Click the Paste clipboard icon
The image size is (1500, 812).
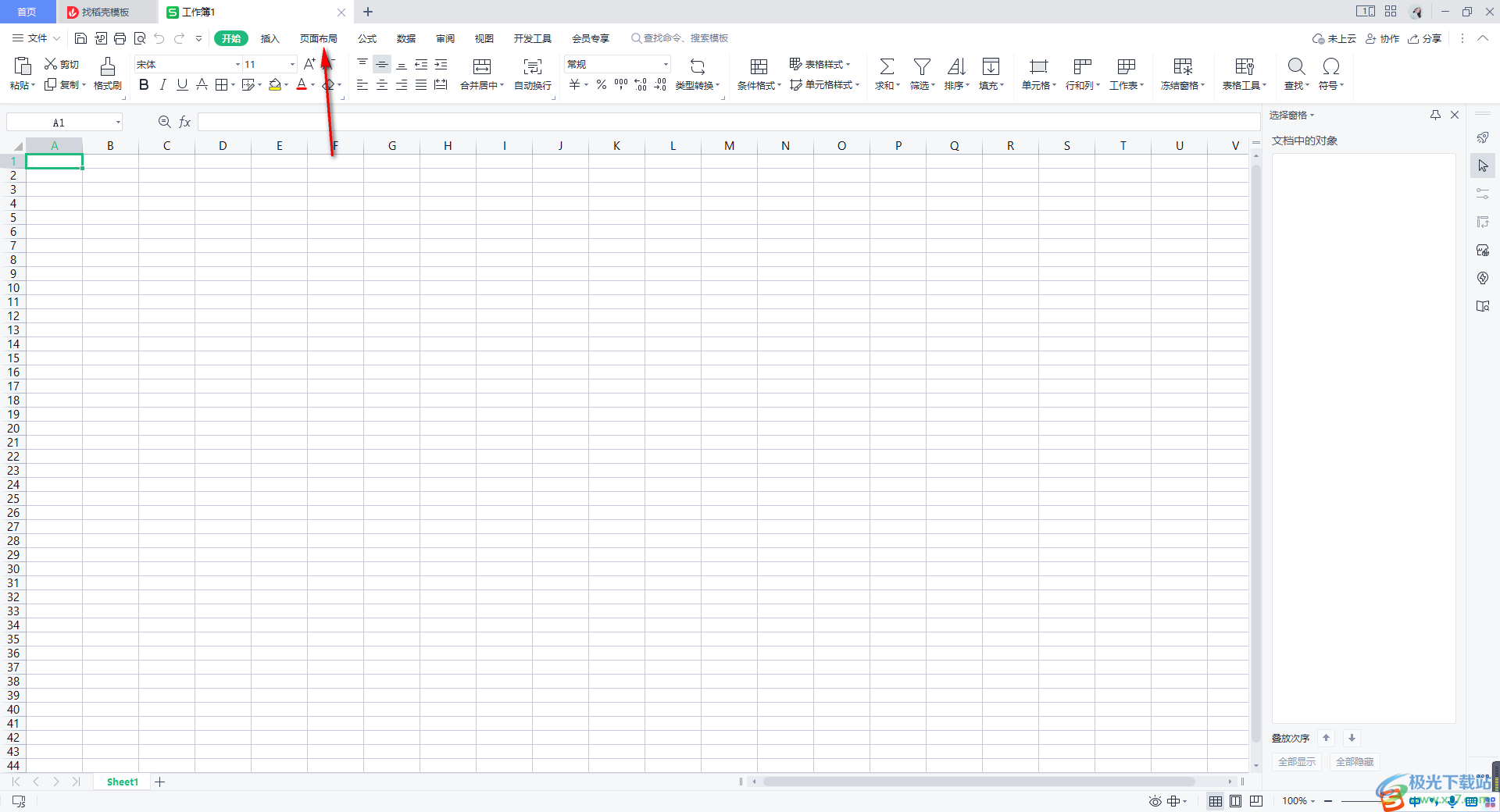pyautogui.click(x=23, y=66)
